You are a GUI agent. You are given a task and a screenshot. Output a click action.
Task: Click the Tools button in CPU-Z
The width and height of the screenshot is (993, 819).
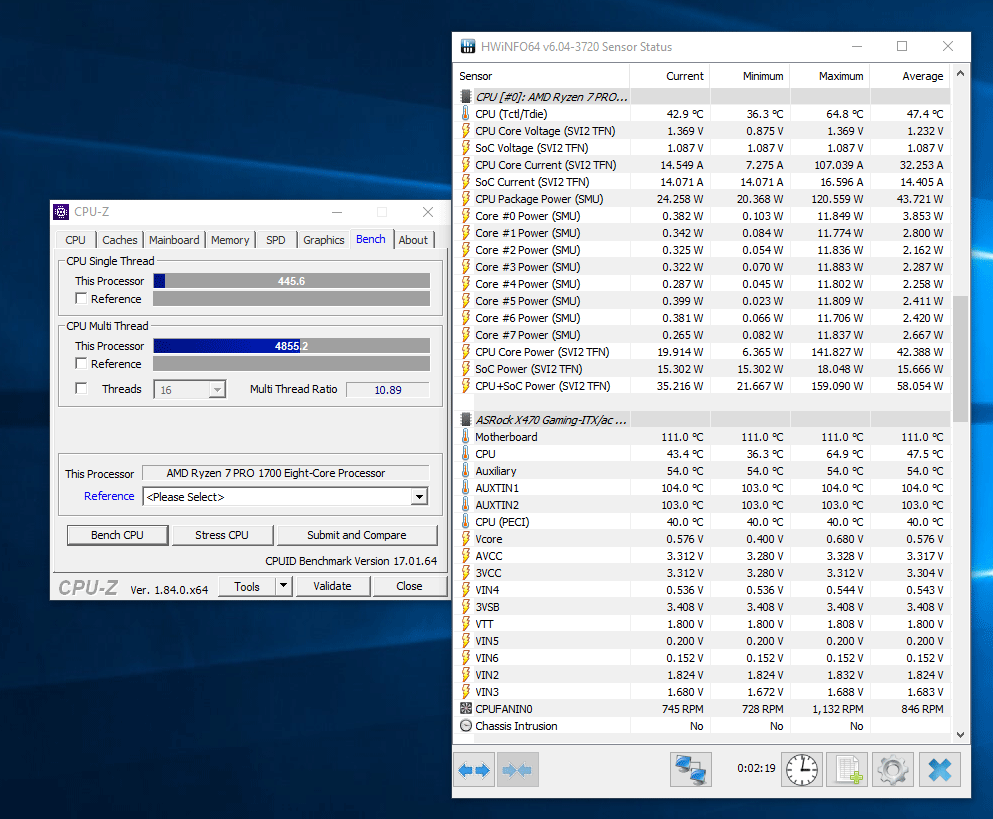click(247, 587)
